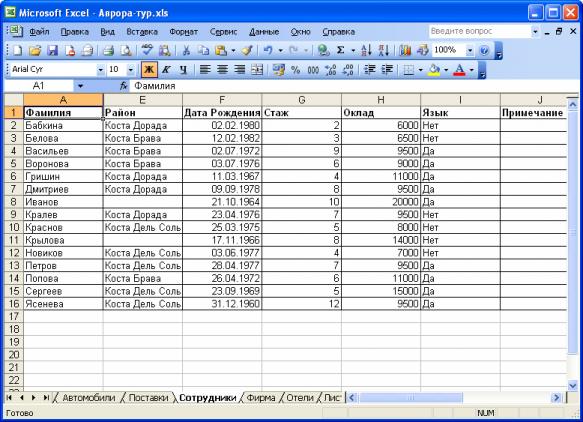
Task: Click the next sheet navigation arrow
Action: point(33,398)
